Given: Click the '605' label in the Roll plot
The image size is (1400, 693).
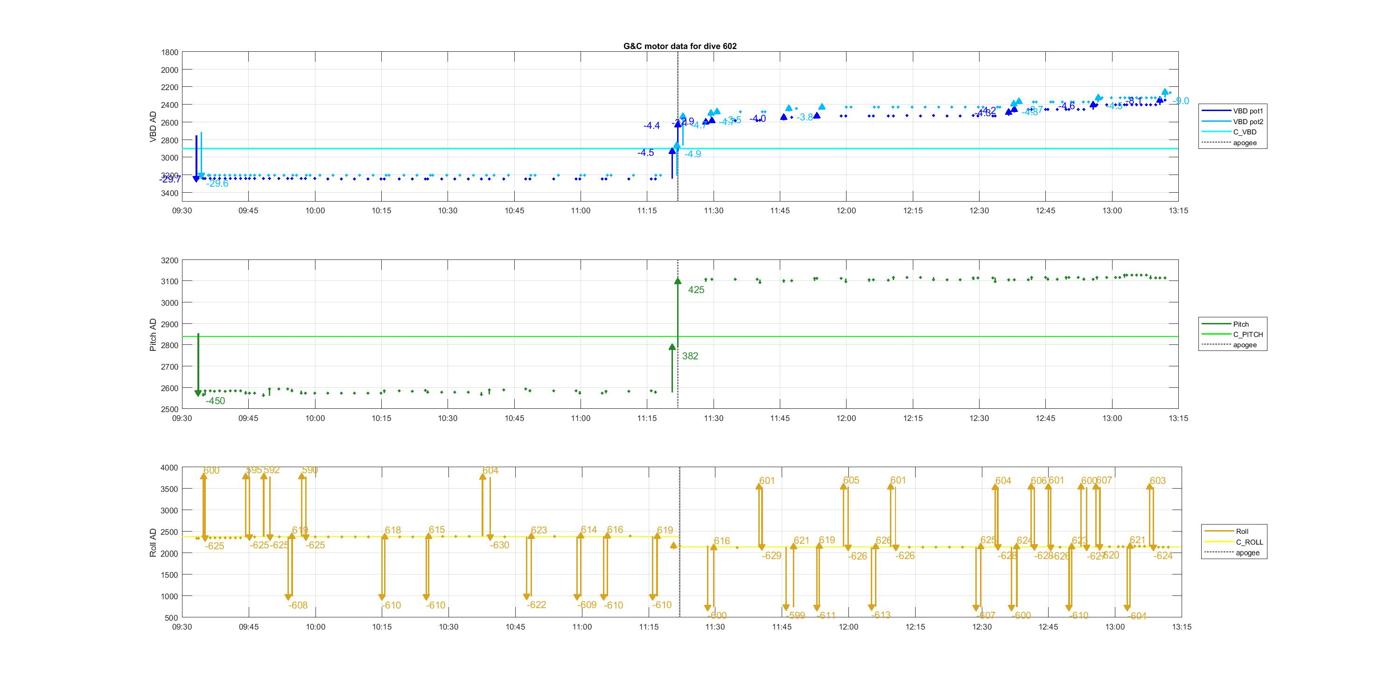Looking at the screenshot, I should (851, 481).
